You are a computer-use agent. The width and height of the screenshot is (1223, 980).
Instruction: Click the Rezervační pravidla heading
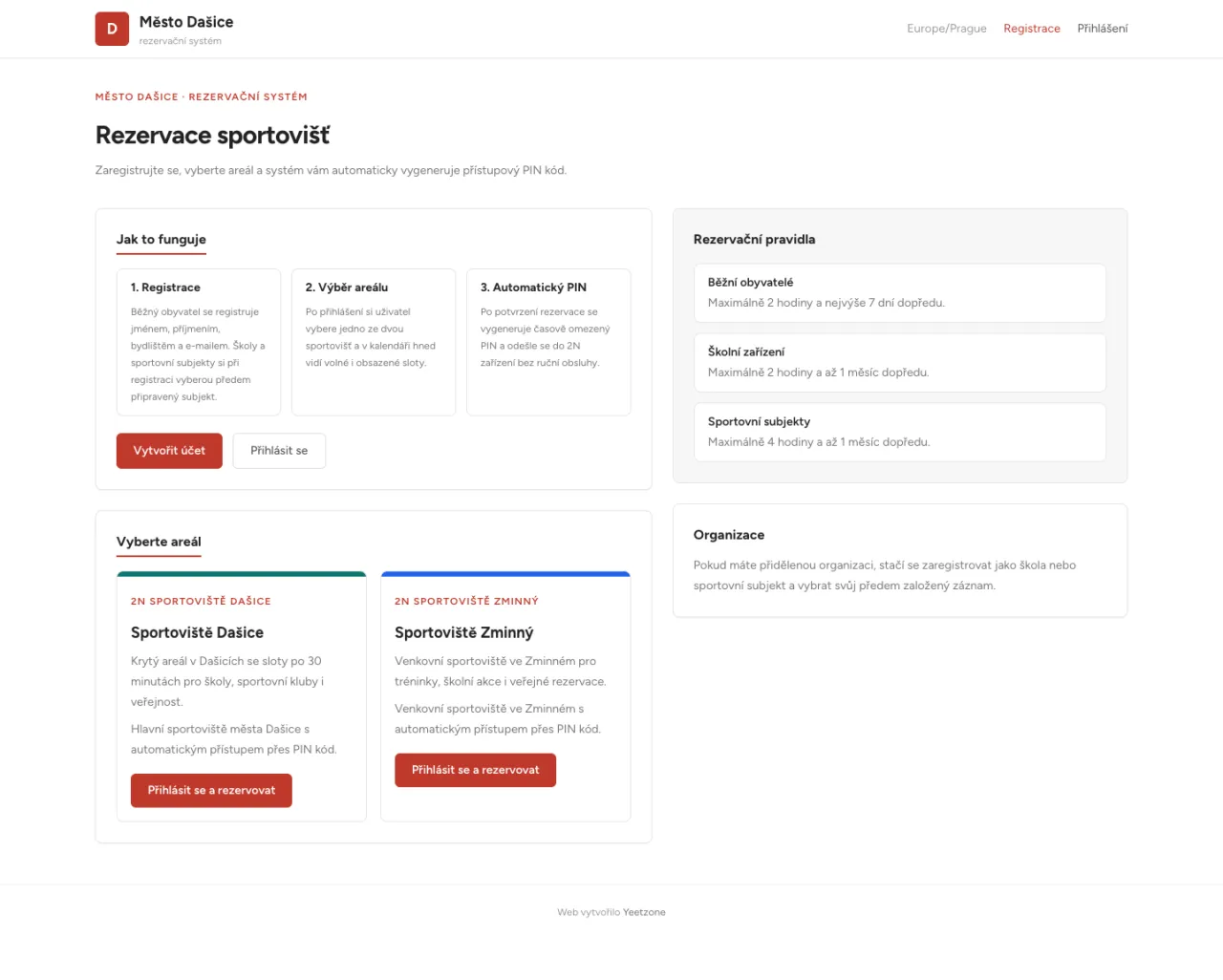(754, 240)
